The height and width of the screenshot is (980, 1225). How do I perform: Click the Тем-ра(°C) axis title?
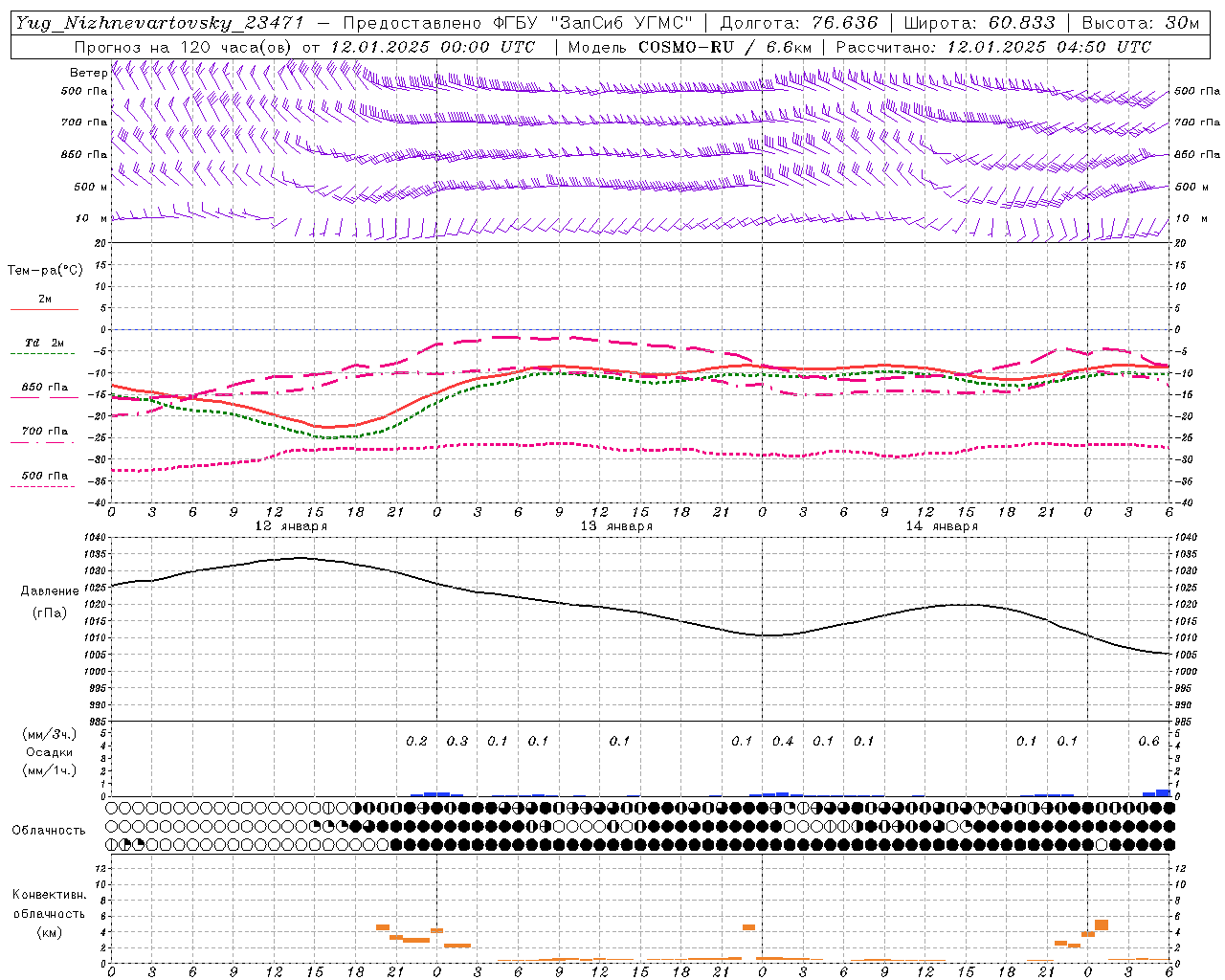(x=45, y=271)
